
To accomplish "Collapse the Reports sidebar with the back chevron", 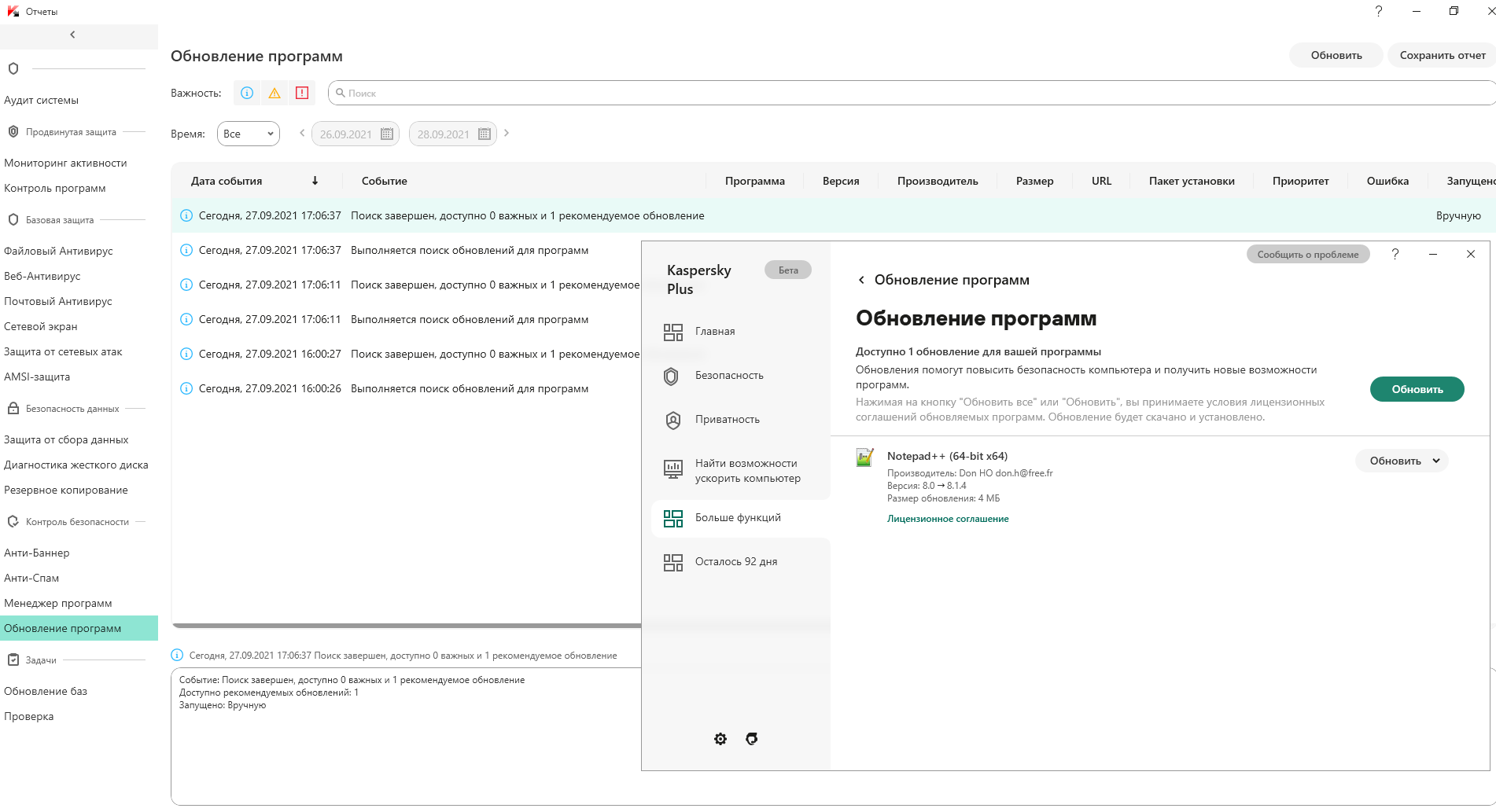I will click(x=72, y=35).
